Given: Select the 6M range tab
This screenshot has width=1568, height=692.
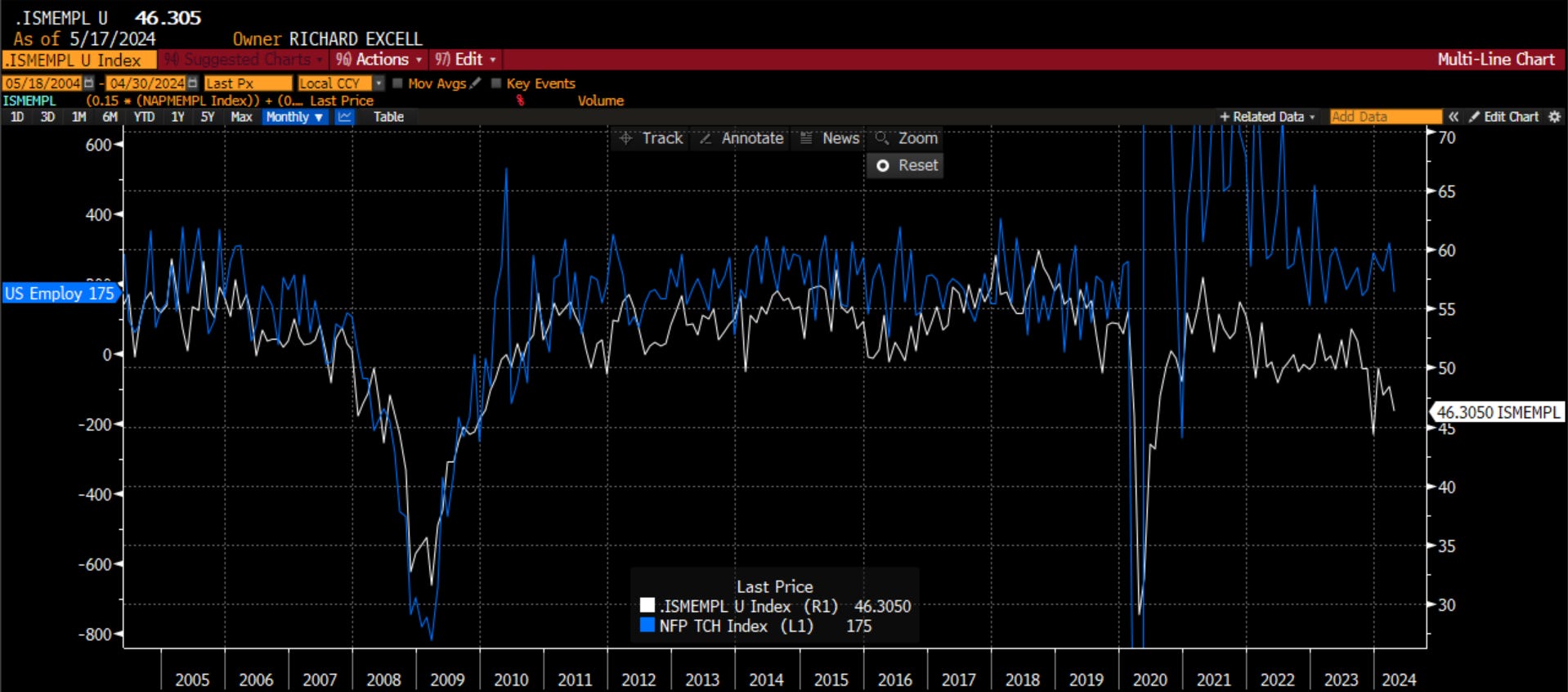Looking at the screenshot, I should click(110, 117).
